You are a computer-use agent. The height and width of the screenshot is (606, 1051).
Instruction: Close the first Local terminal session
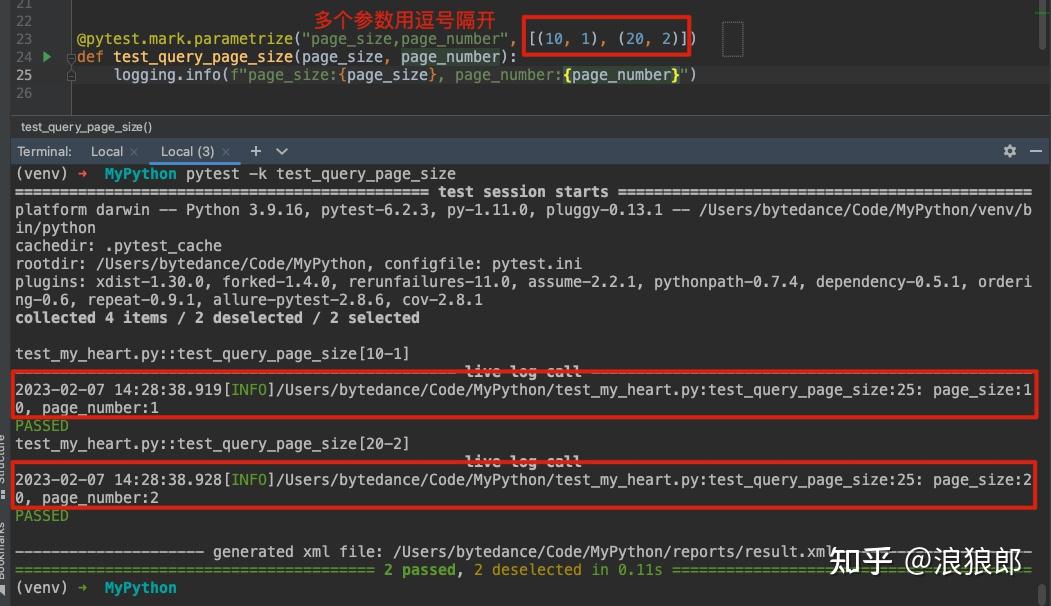[135, 151]
